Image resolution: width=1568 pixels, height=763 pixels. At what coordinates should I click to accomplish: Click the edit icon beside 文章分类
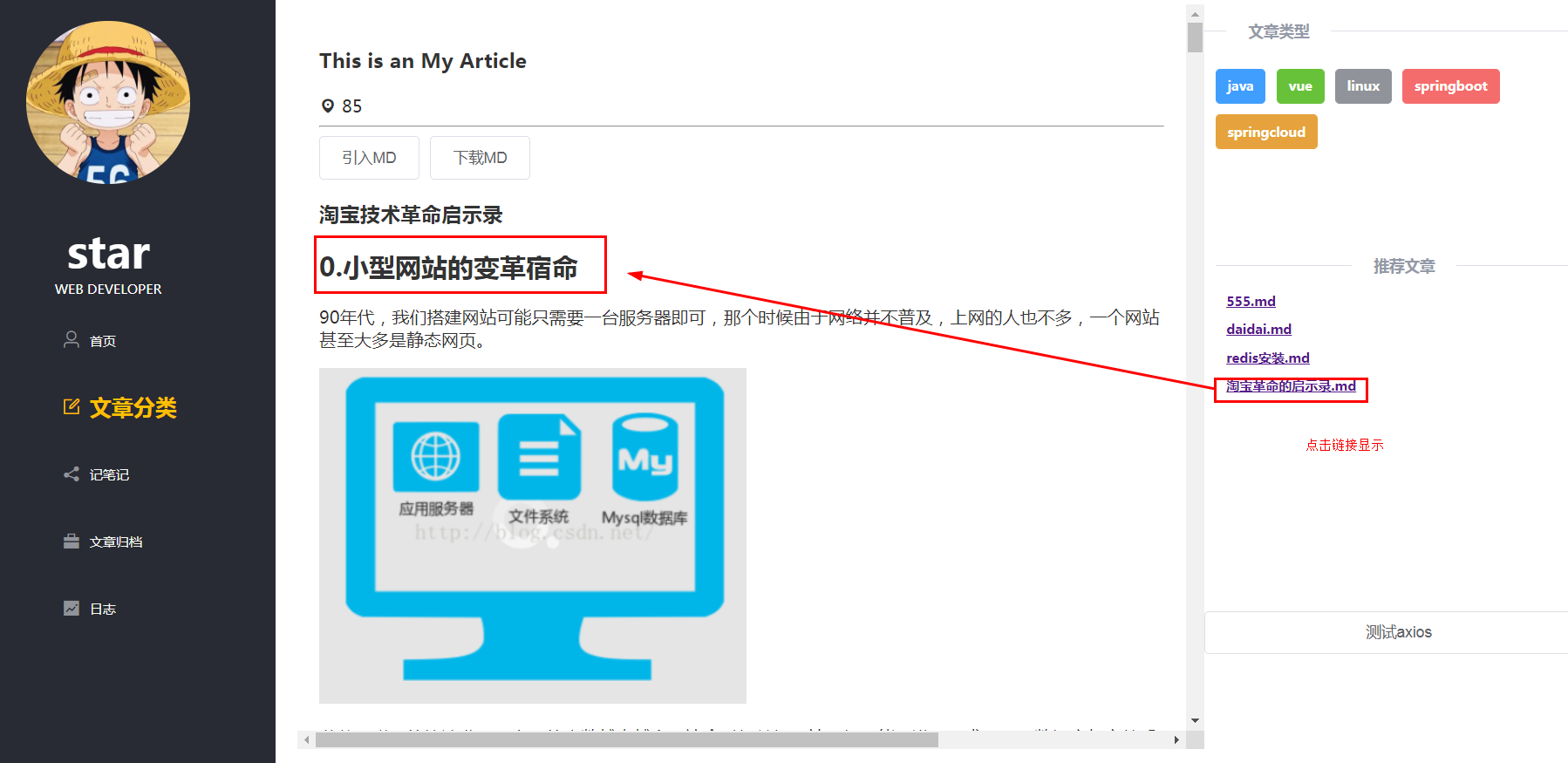pyautogui.click(x=72, y=406)
